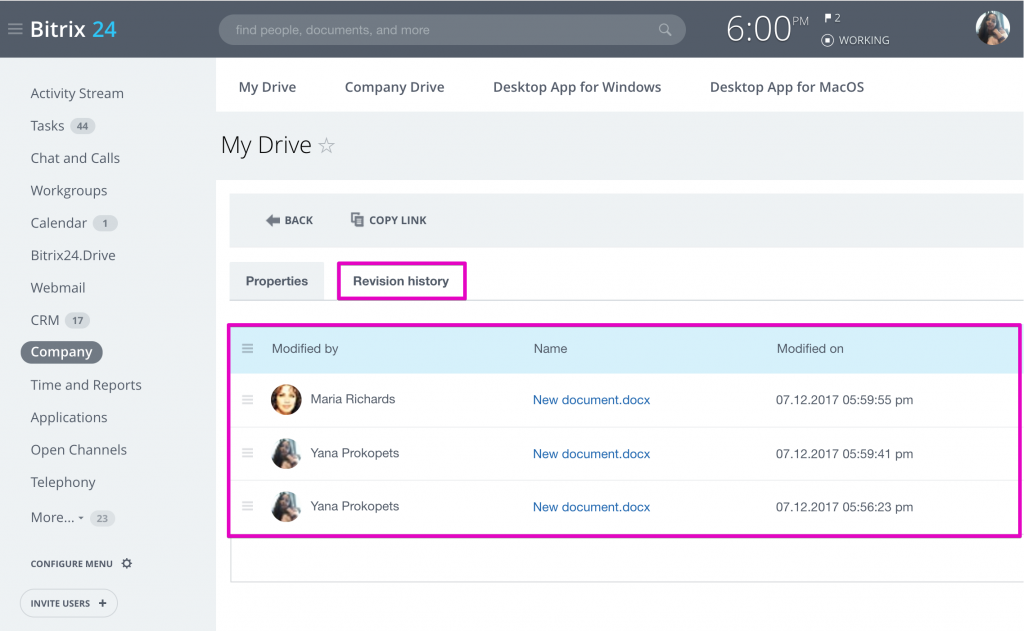The height and width of the screenshot is (631, 1024).
Task: Open My Drive top tab
Action: (267, 87)
